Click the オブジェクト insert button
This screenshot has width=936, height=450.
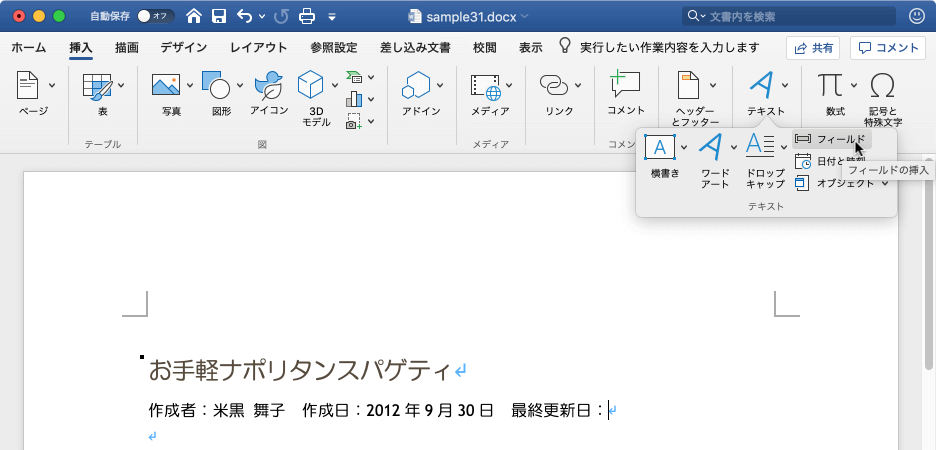click(x=835, y=183)
